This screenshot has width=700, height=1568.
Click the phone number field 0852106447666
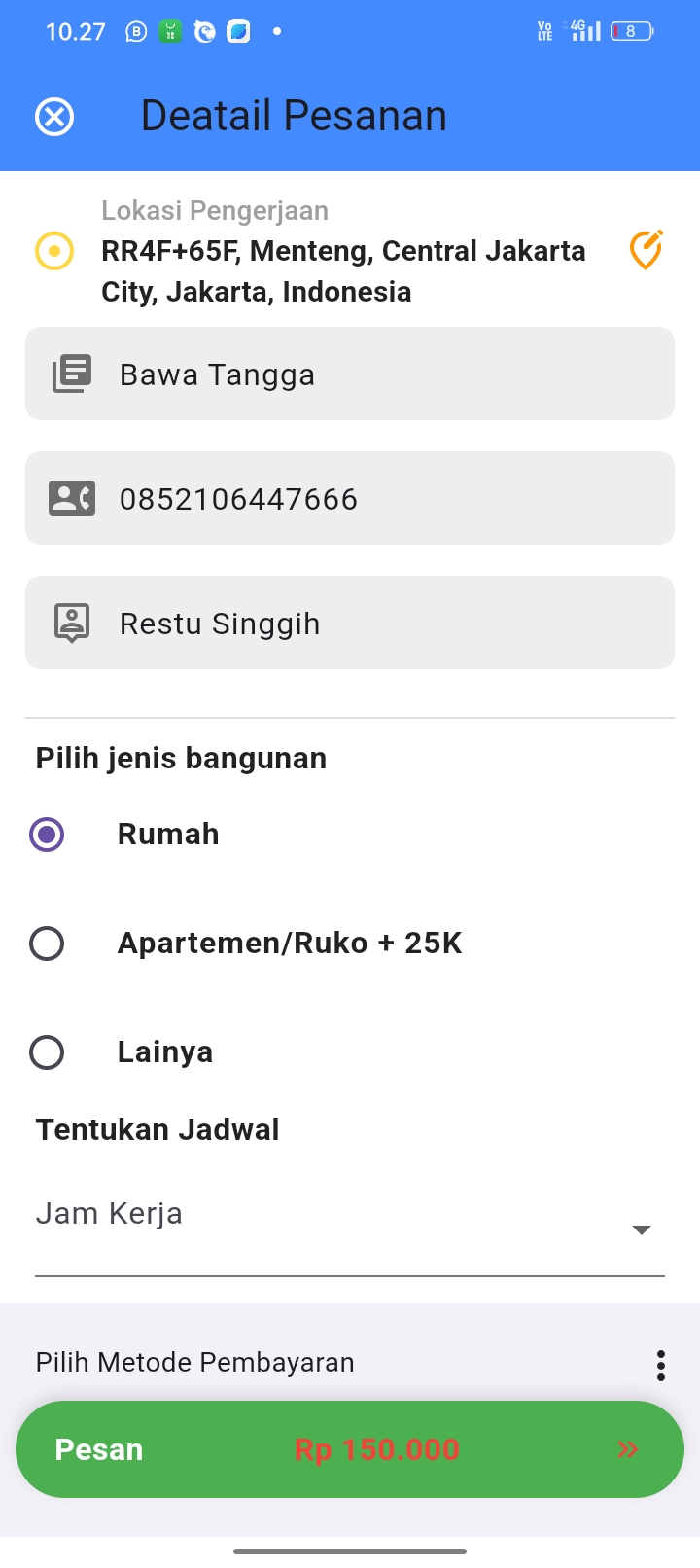[x=389, y=499]
